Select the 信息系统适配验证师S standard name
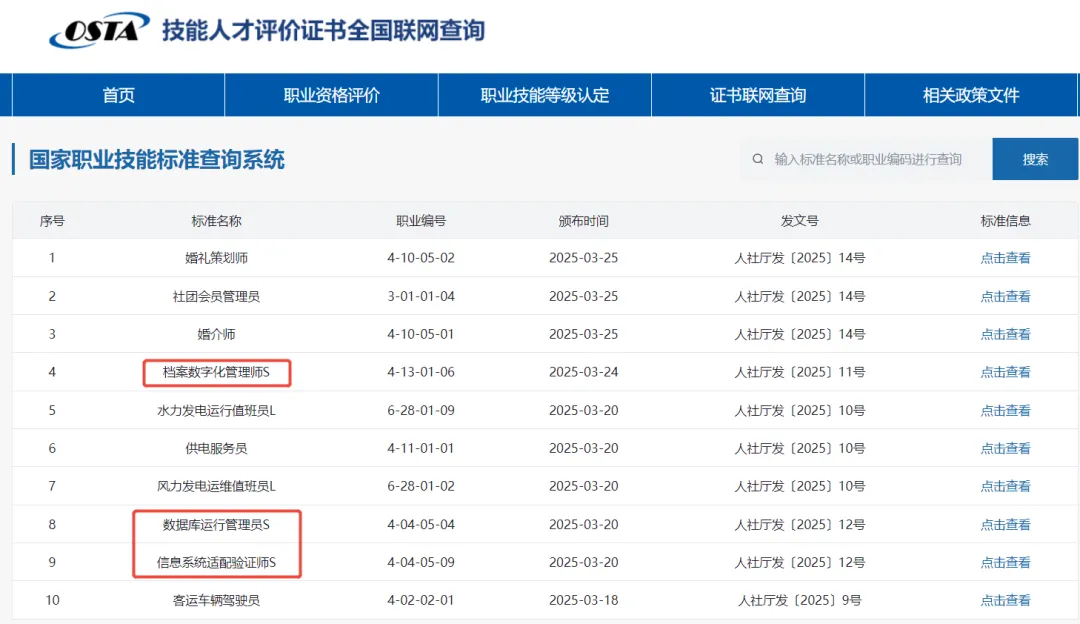 [x=216, y=562]
